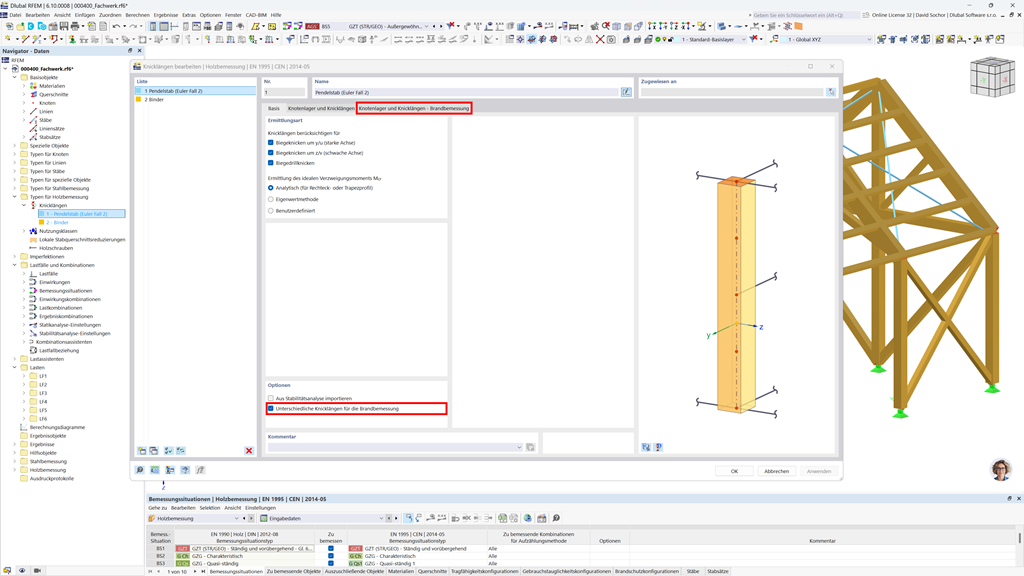The image size is (1024, 576).
Task: Click the camera icon at the Navigator bottom
Action: coord(37,570)
